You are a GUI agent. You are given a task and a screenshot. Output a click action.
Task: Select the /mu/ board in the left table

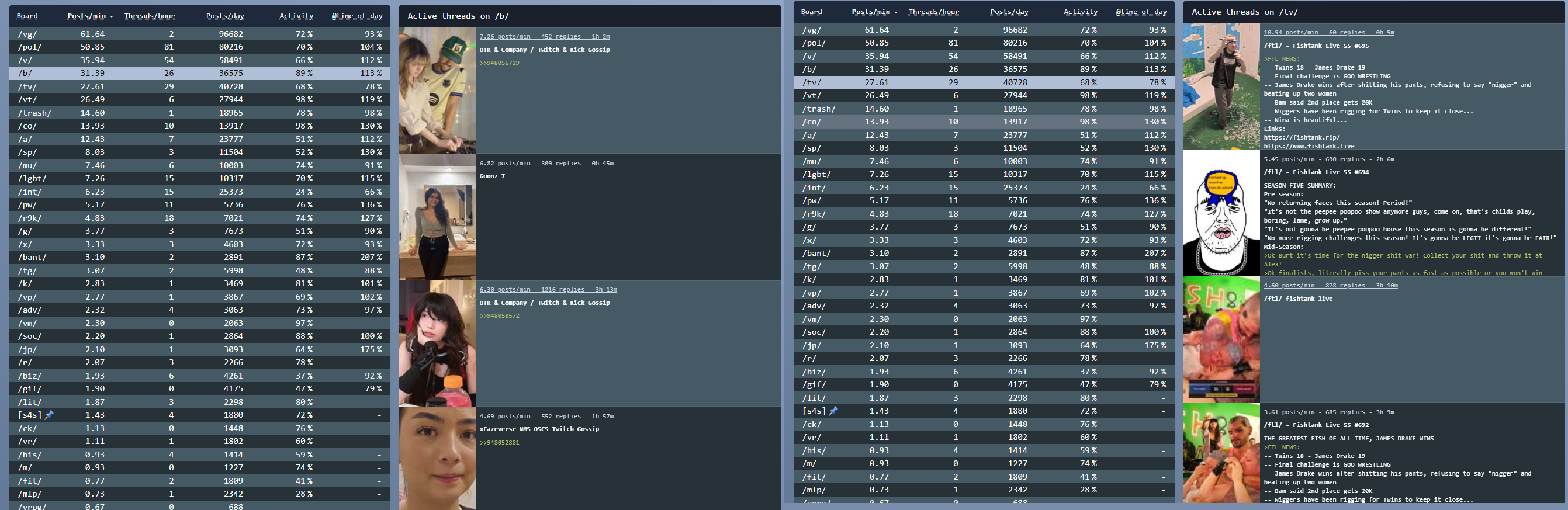pos(200,165)
